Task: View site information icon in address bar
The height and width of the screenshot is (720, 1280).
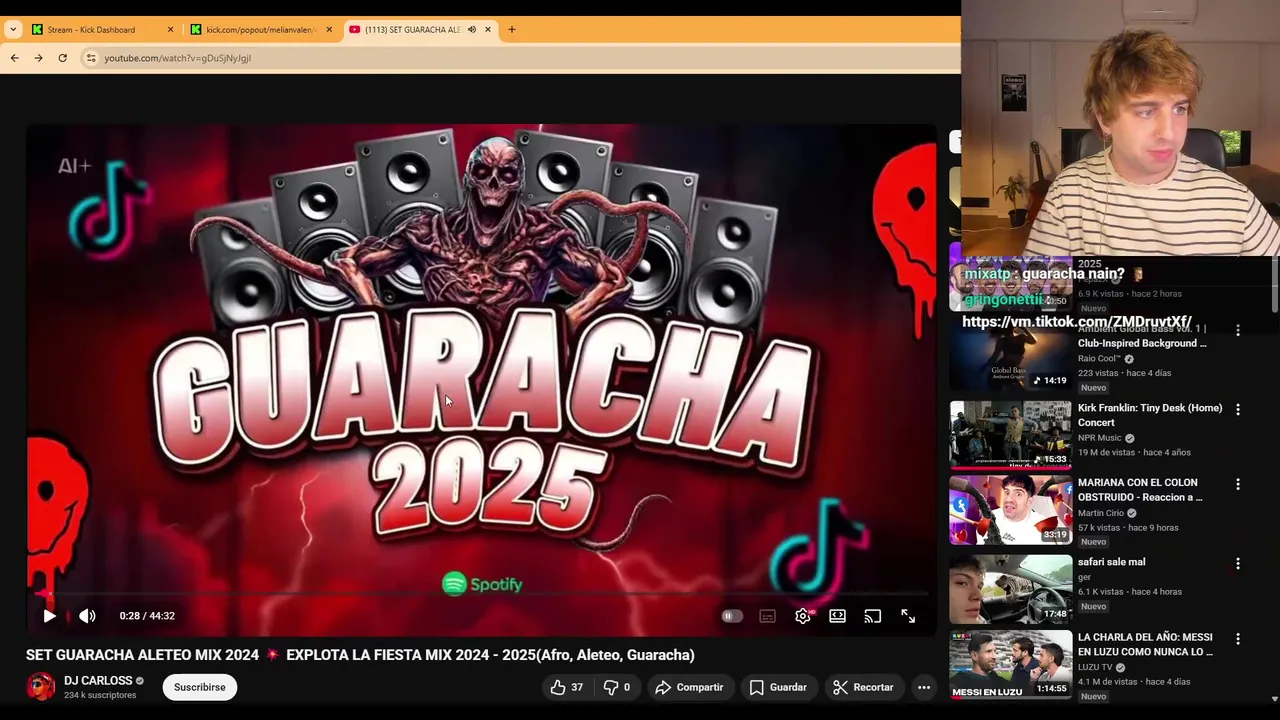Action: click(90, 58)
